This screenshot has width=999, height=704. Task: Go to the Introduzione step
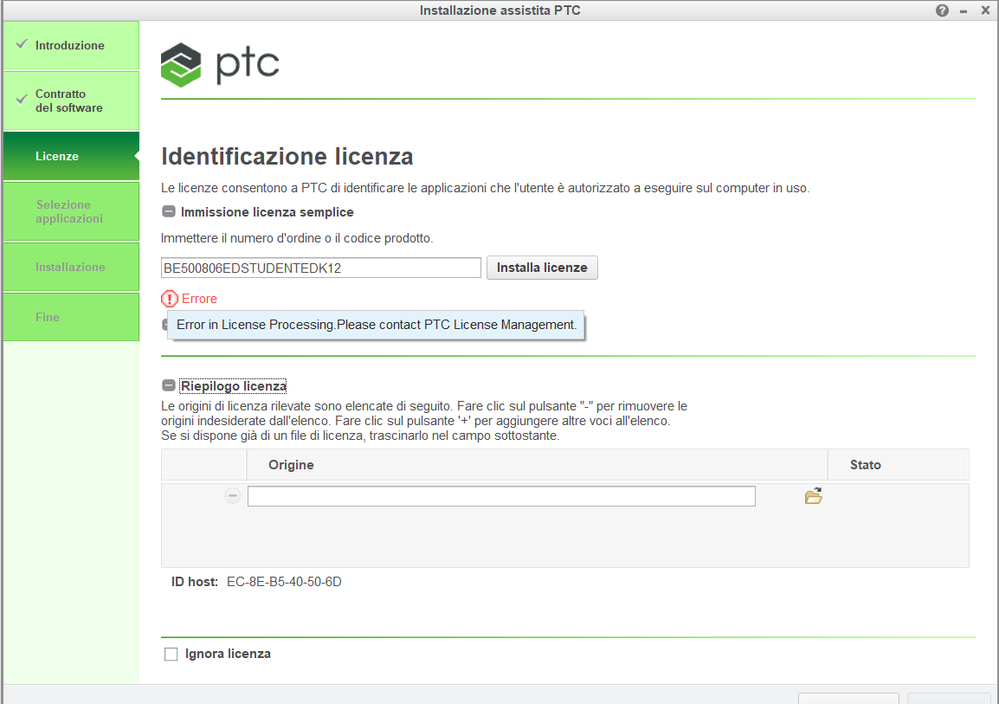tap(71, 45)
